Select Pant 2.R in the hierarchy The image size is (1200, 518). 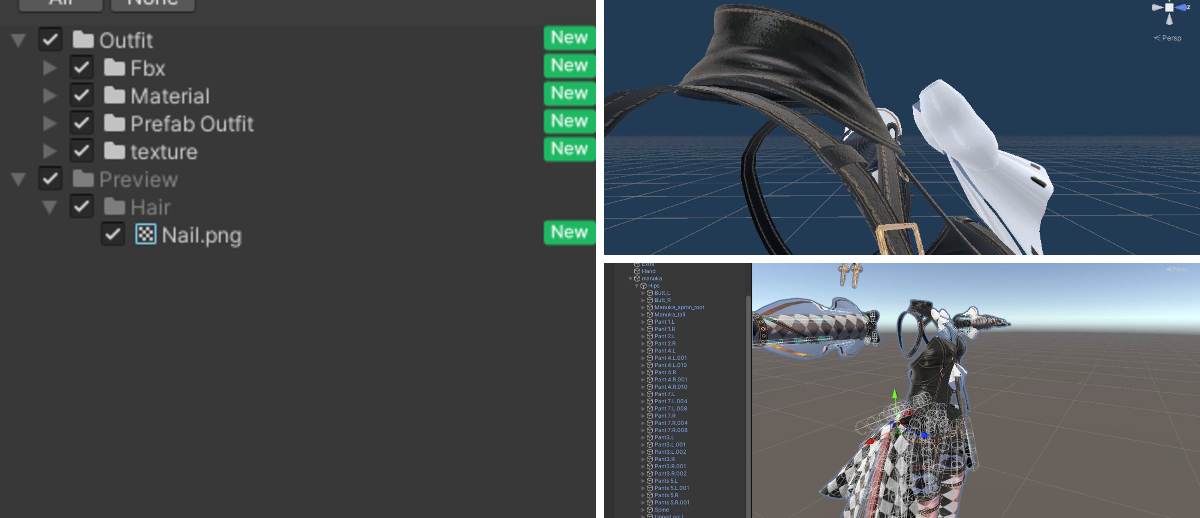point(665,343)
